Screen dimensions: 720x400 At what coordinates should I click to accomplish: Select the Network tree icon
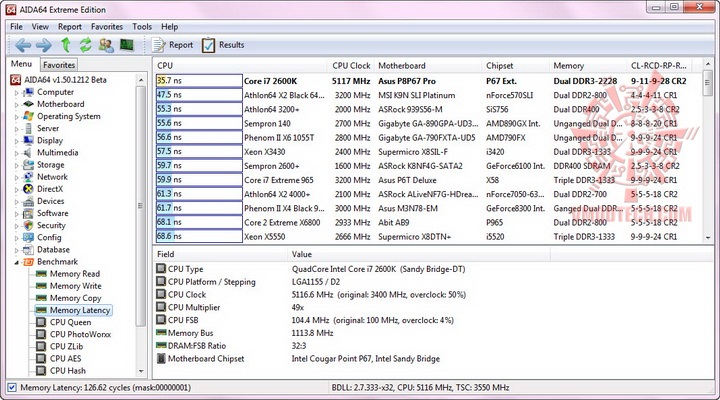(28, 177)
